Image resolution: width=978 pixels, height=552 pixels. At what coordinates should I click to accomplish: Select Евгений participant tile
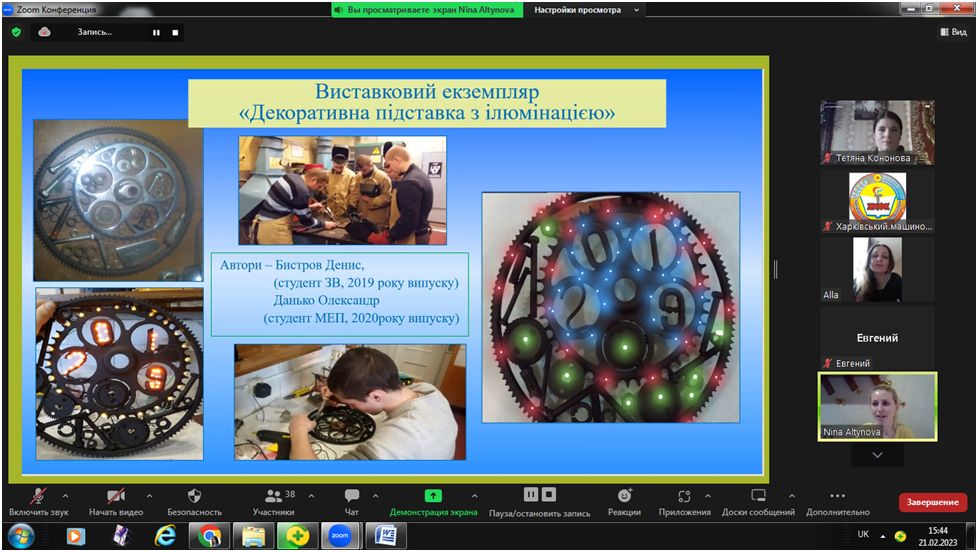[877, 337]
